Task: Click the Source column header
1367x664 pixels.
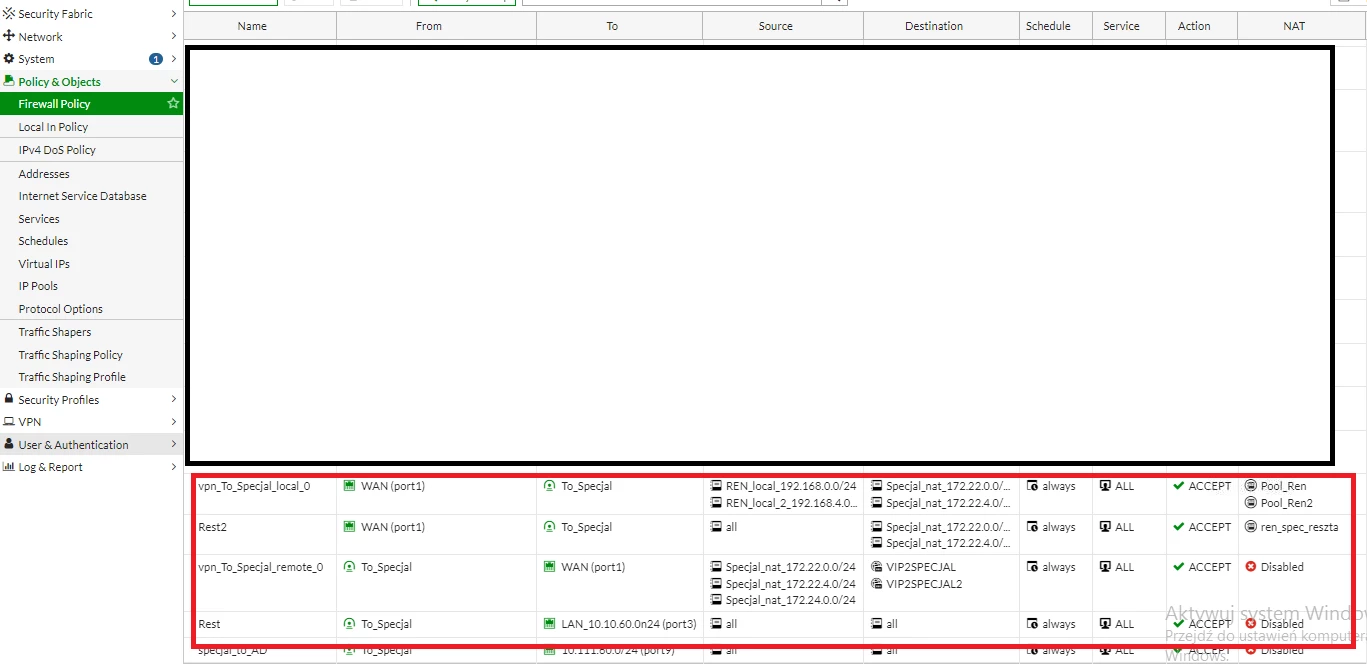Action: coord(783,26)
